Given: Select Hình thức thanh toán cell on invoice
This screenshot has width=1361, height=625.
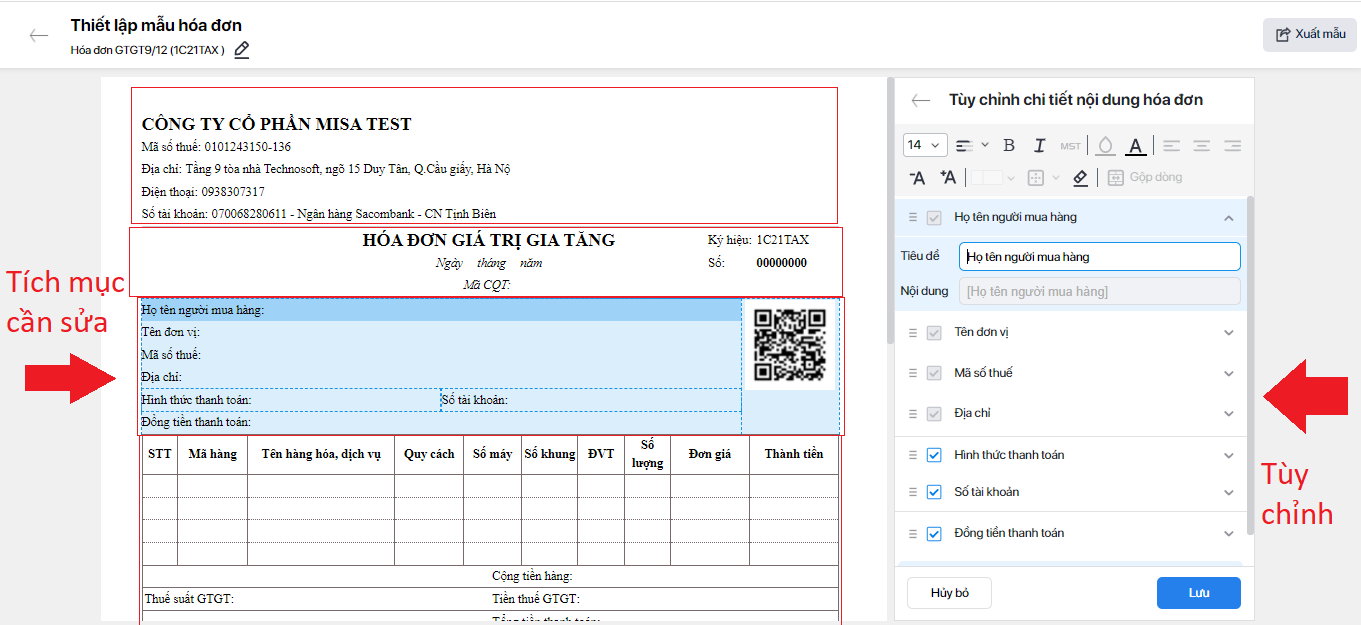Looking at the screenshot, I should point(290,400).
